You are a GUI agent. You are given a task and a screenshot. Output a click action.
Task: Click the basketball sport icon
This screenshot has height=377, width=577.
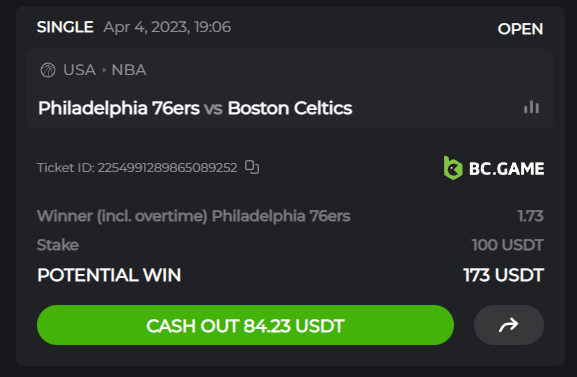[x=48, y=70]
